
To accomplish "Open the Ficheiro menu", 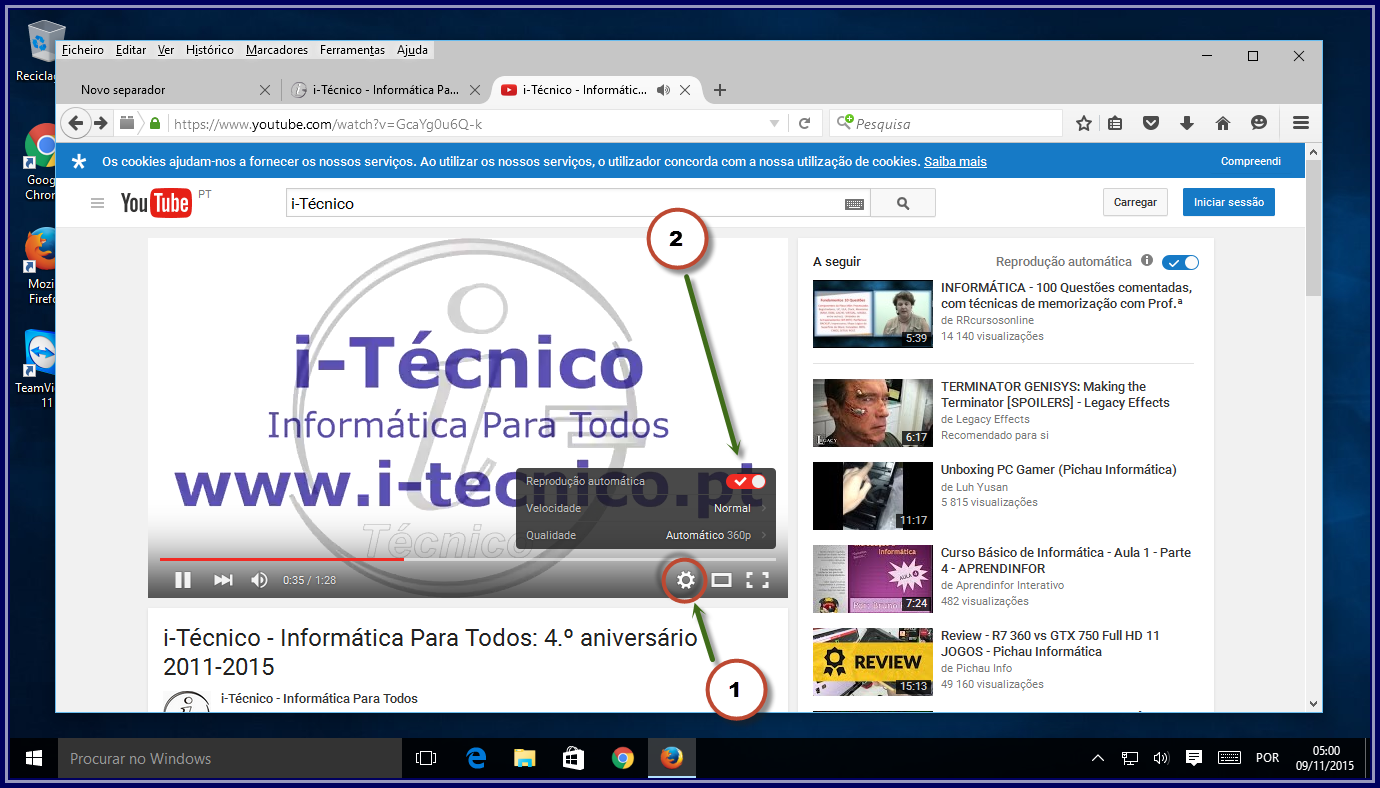I will point(83,50).
